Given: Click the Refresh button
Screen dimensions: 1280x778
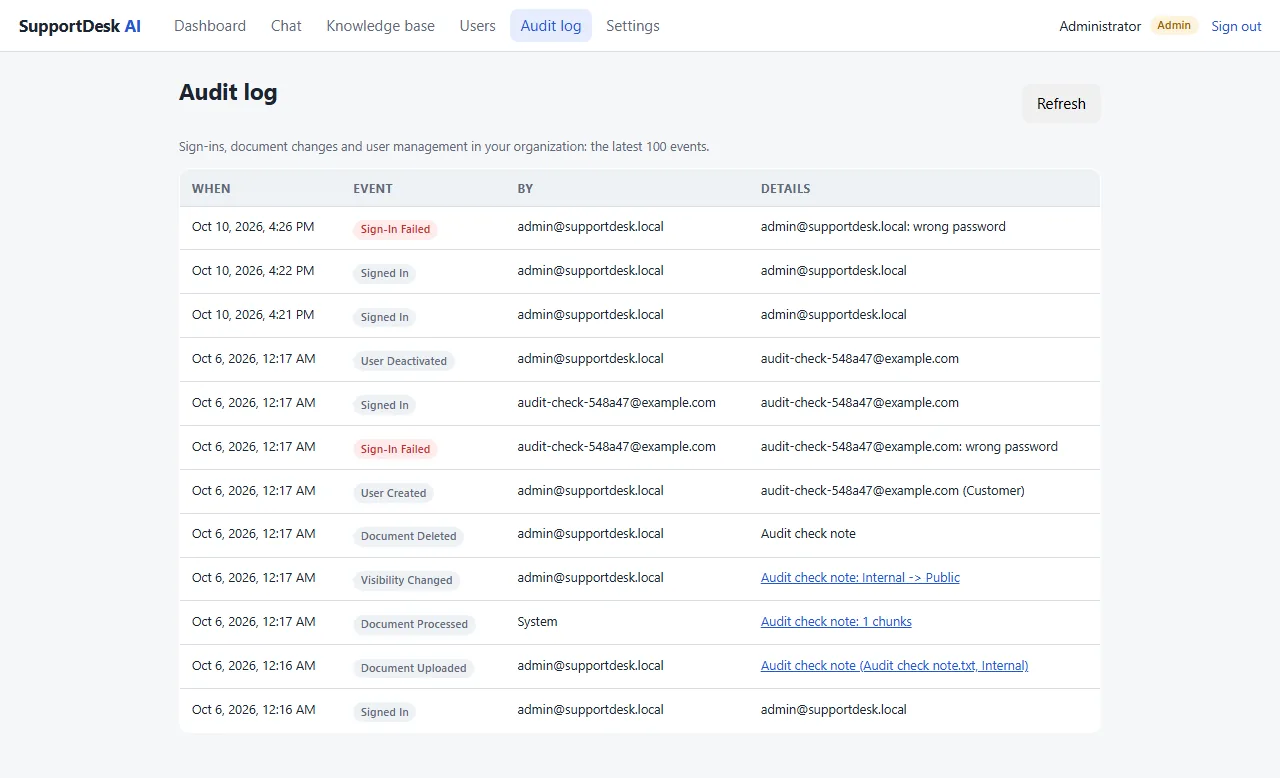Looking at the screenshot, I should pos(1061,104).
